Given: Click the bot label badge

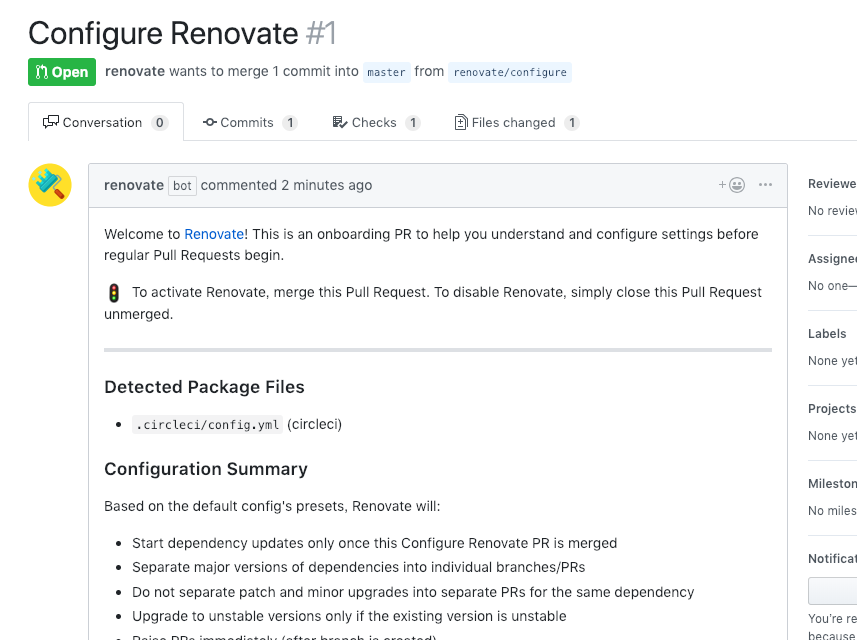Looking at the screenshot, I should pos(182,186).
